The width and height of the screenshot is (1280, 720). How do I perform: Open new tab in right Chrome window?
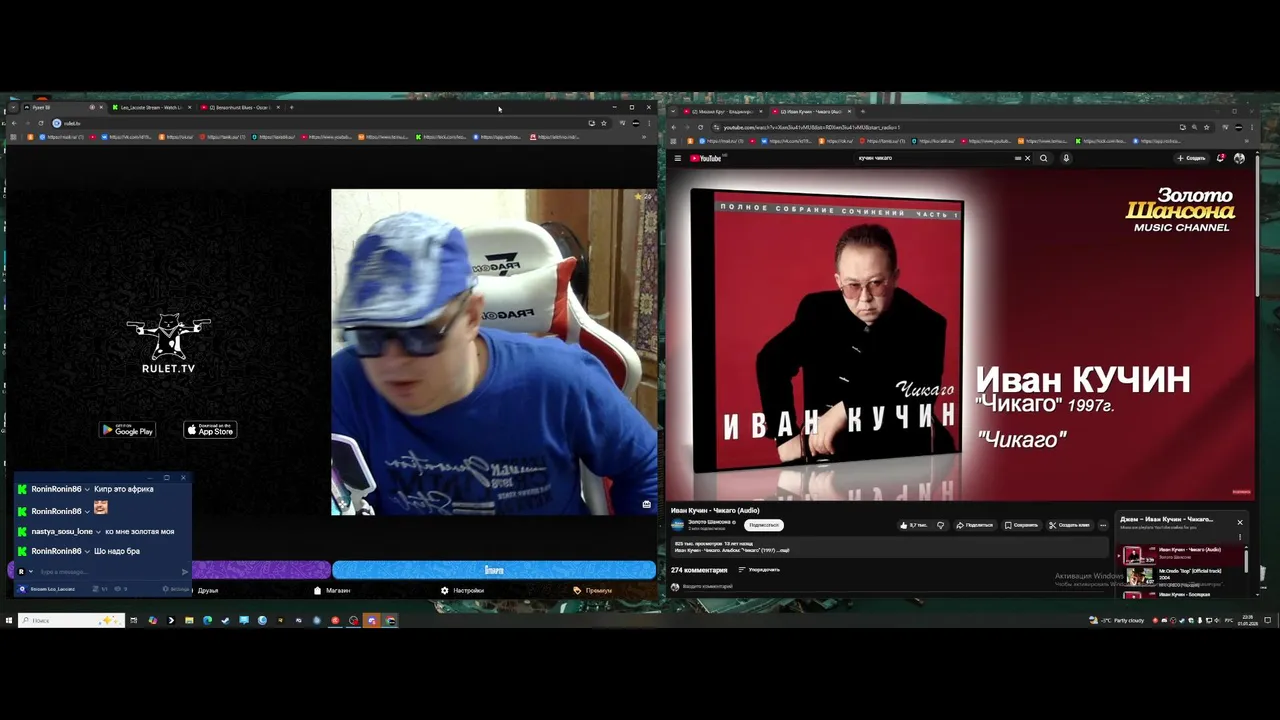863,111
